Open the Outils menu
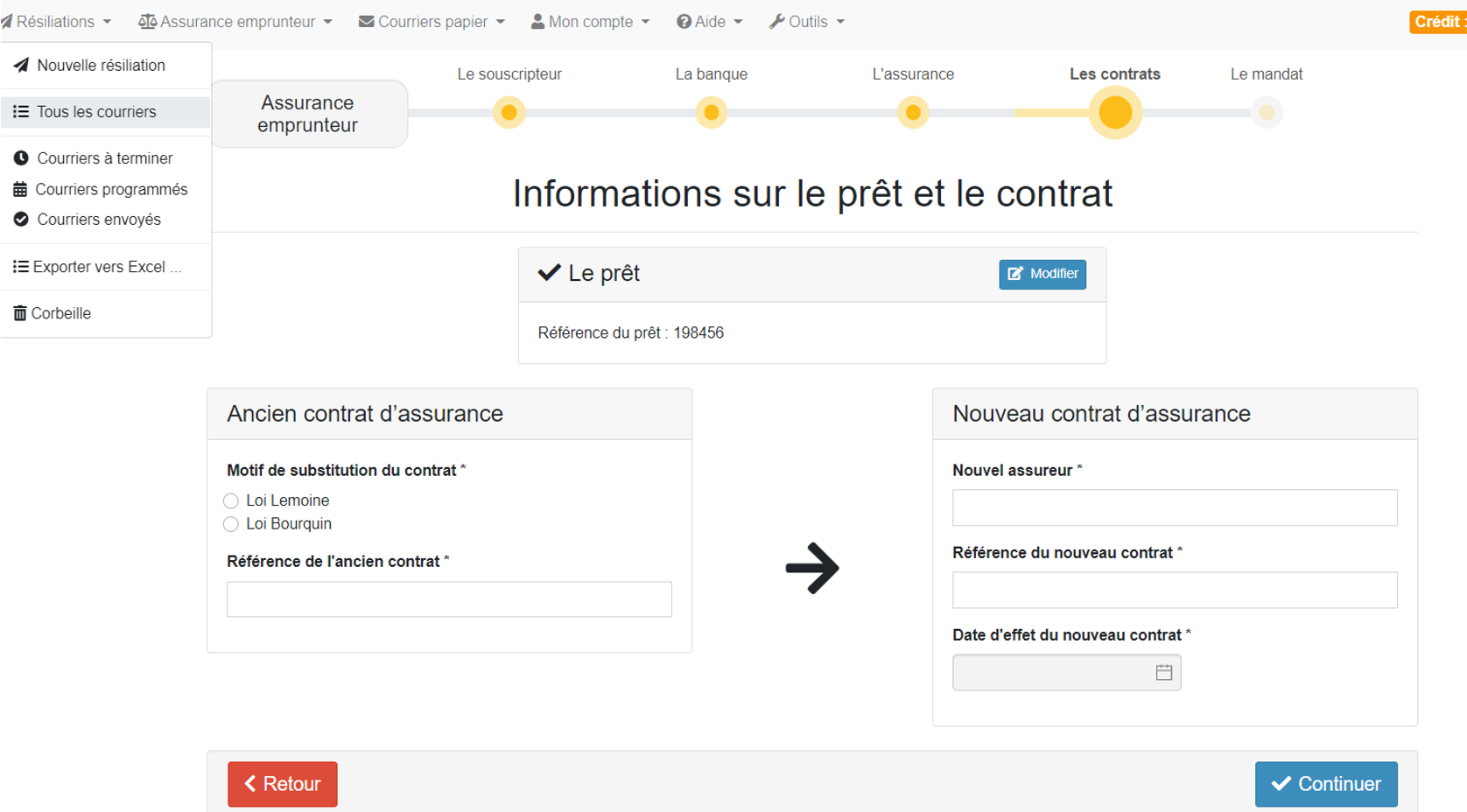The height and width of the screenshot is (812, 1467). pyautogui.click(x=807, y=22)
